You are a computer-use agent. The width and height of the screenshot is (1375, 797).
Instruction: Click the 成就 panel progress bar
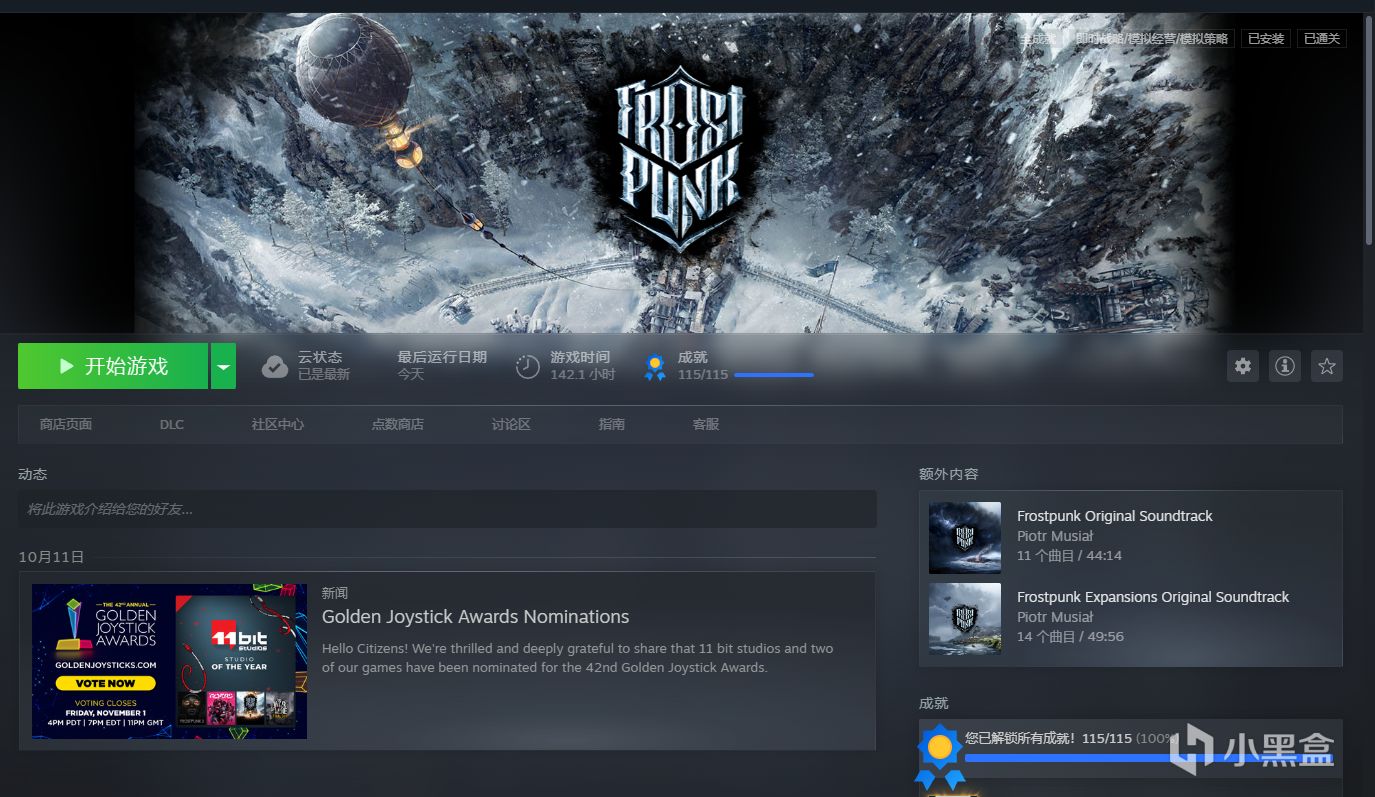[x=1149, y=758]
